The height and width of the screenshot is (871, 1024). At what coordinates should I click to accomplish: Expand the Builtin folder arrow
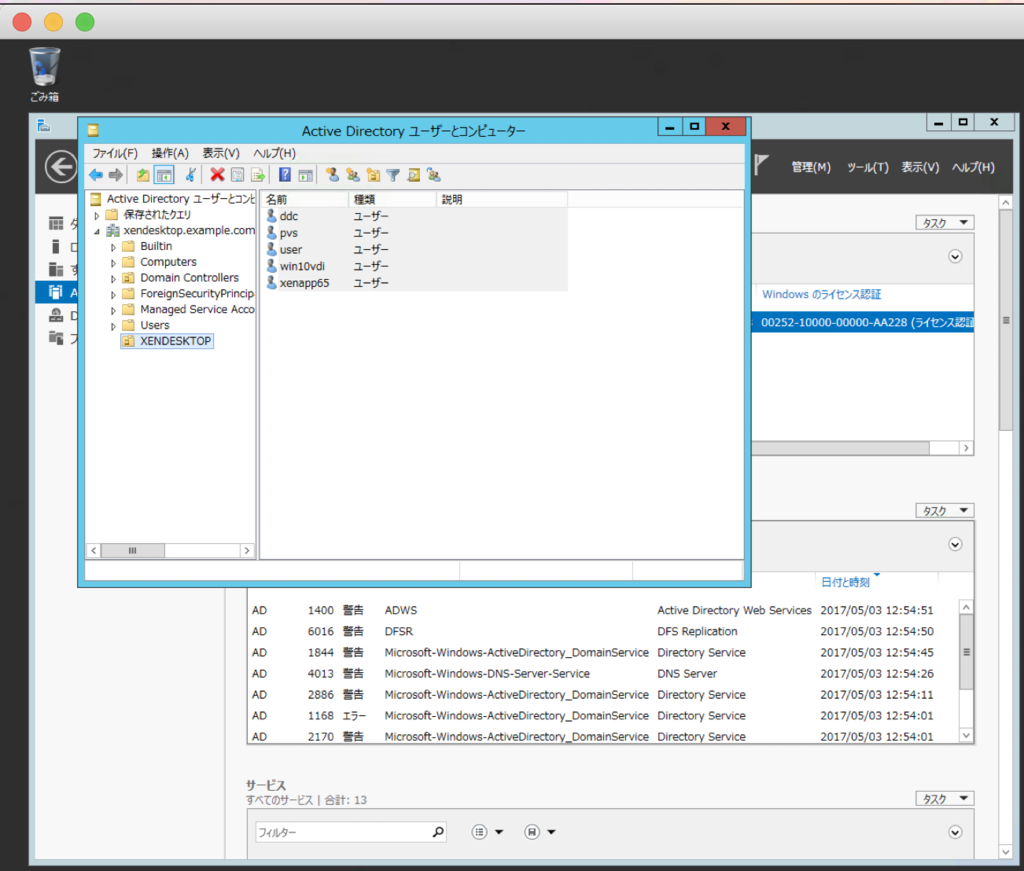point(113,247)
